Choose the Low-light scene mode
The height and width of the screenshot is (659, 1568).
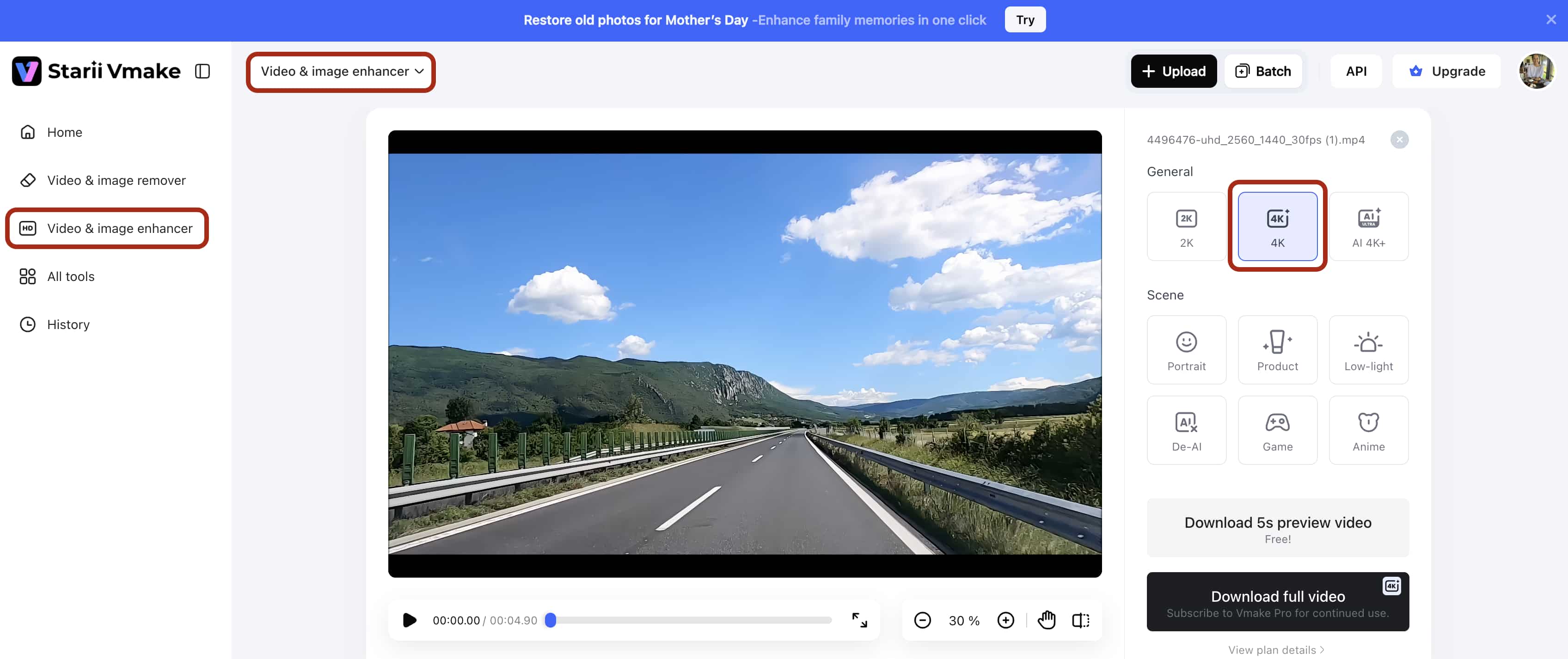(1368, 350)
